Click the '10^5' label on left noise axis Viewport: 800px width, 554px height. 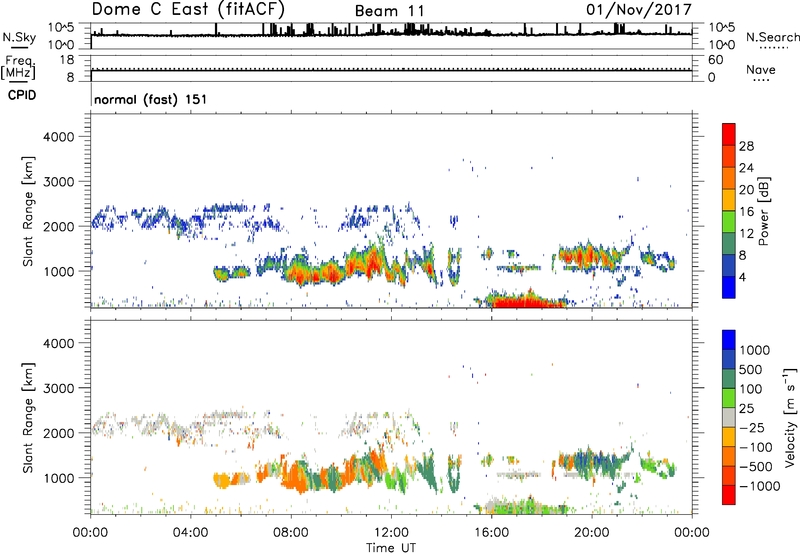62,28
